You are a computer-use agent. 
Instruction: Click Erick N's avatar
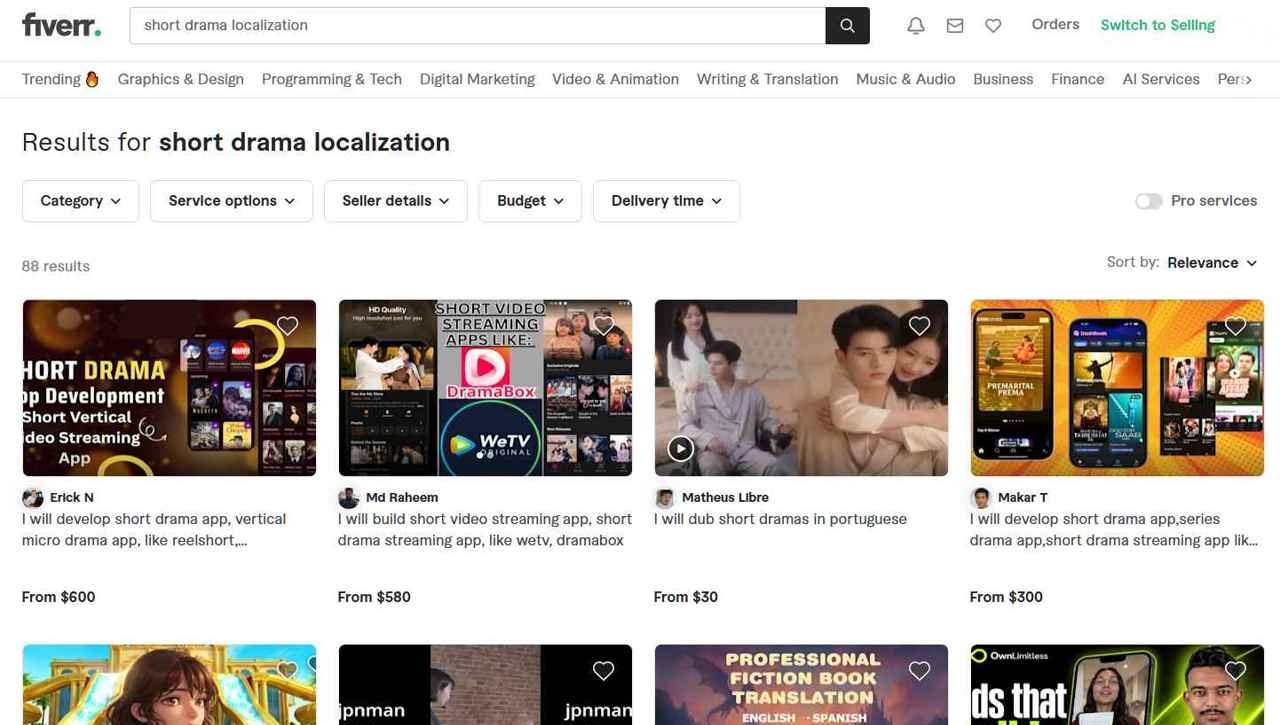[x=33, y=498]
